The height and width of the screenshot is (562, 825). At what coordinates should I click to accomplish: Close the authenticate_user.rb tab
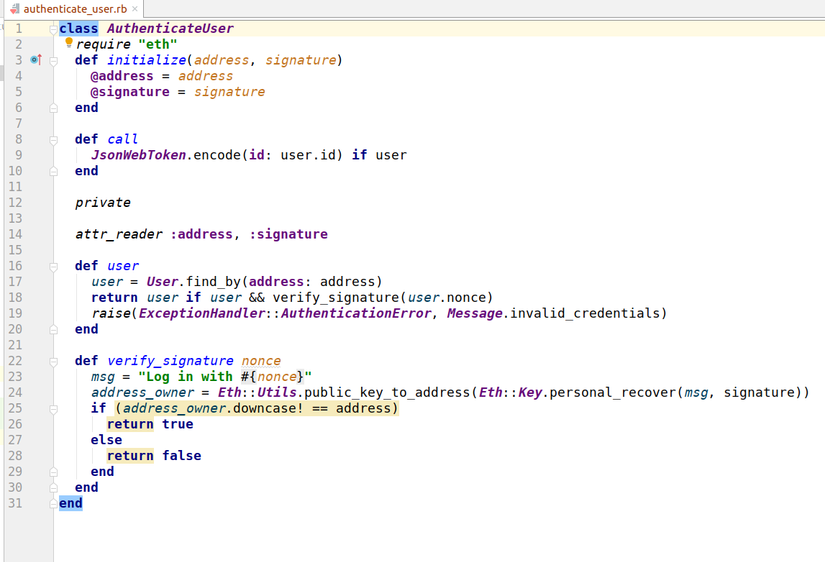[135, 9]
